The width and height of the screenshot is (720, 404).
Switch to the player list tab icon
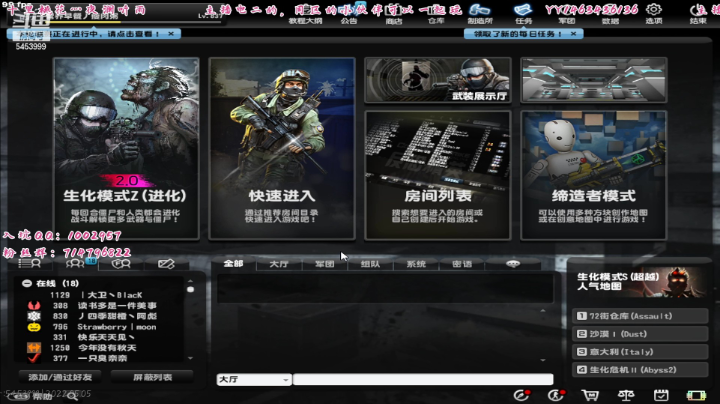pos(29,264)
